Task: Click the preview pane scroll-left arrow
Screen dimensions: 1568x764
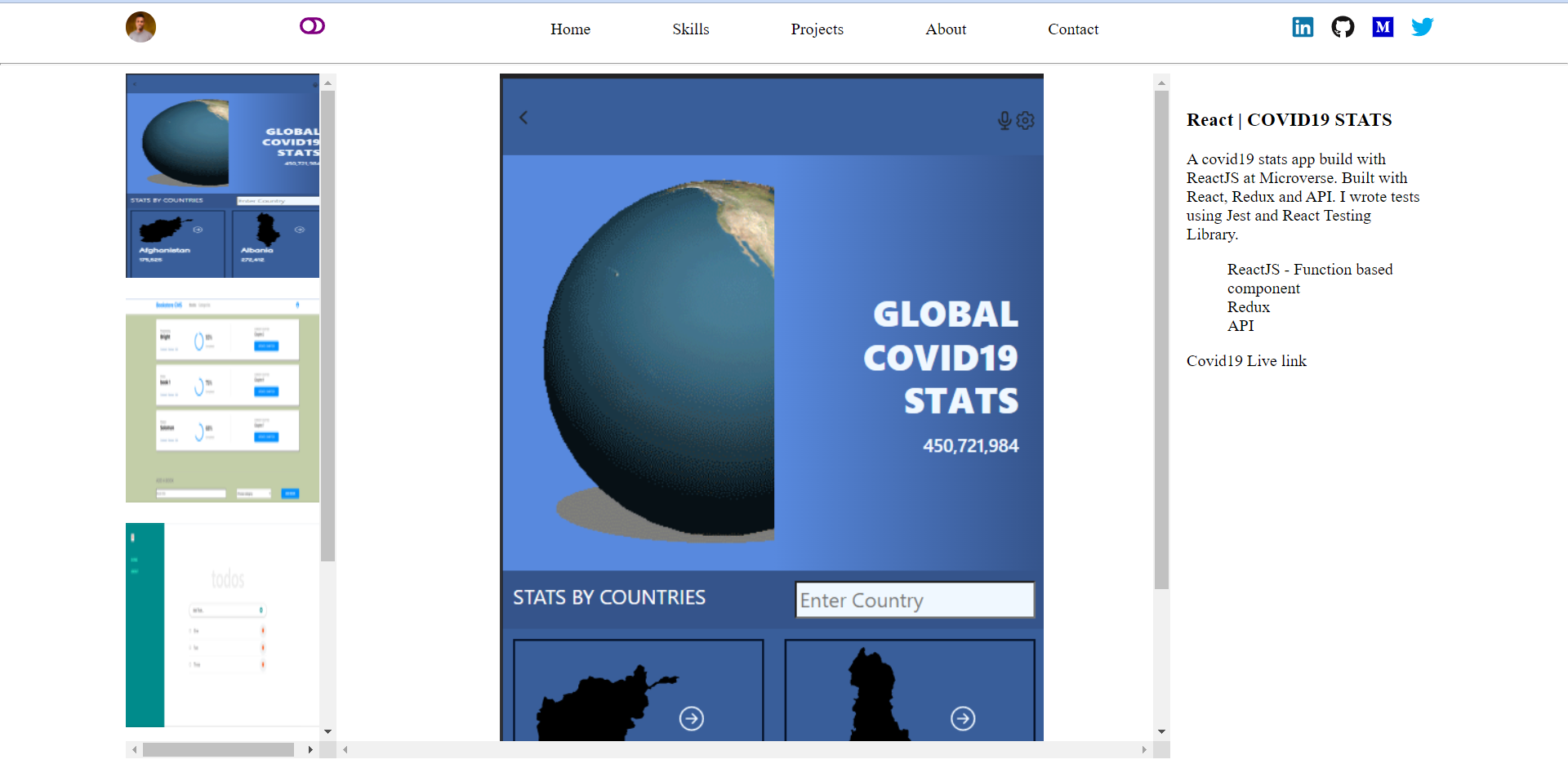Action: point(345,749)
